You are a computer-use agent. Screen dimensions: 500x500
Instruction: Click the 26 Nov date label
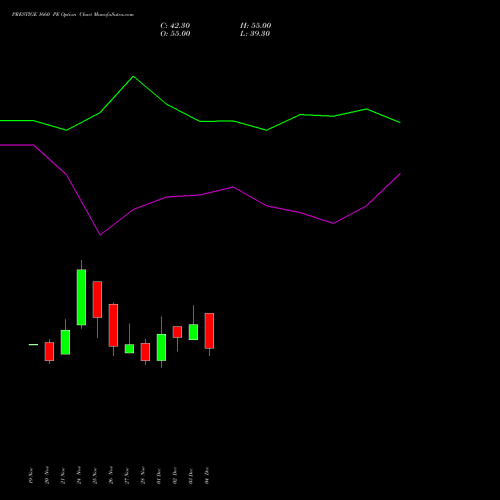111,475
